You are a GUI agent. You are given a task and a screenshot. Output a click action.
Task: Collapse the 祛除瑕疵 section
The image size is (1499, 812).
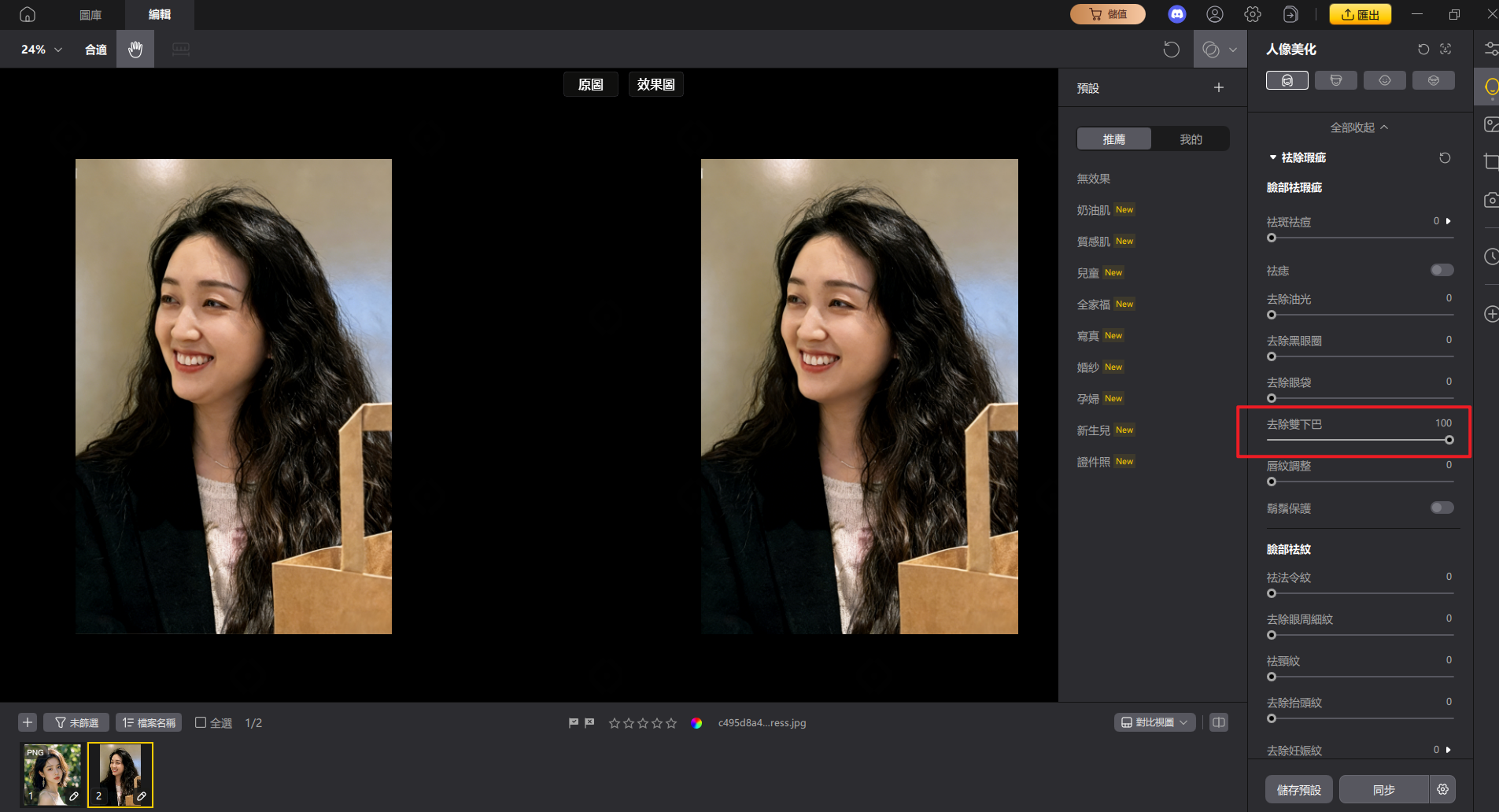point(1273,157)
